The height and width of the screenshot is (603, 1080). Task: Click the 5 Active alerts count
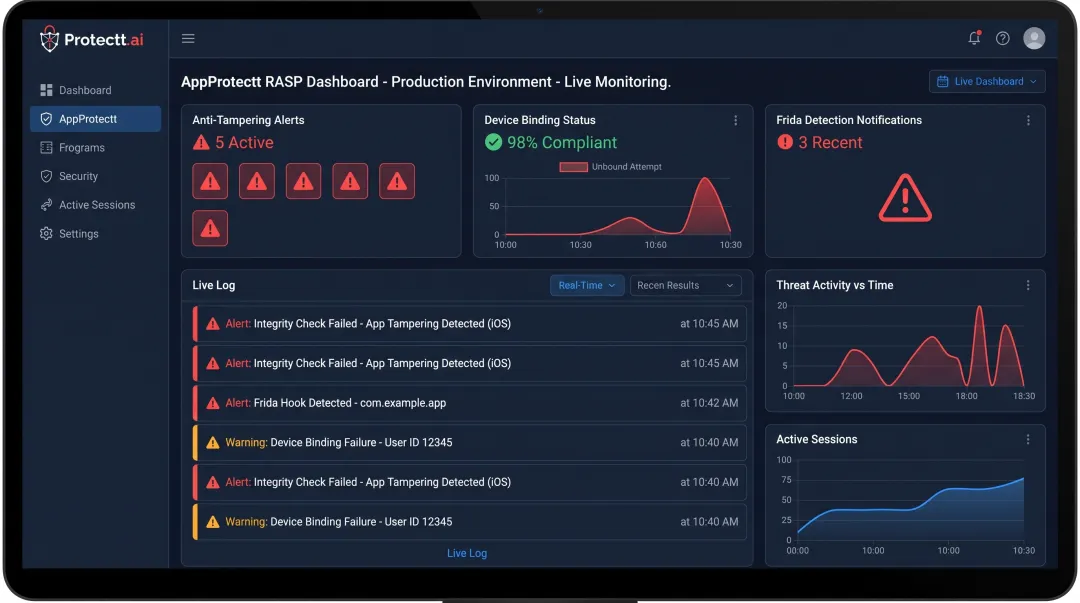click(x=244, y=143)
